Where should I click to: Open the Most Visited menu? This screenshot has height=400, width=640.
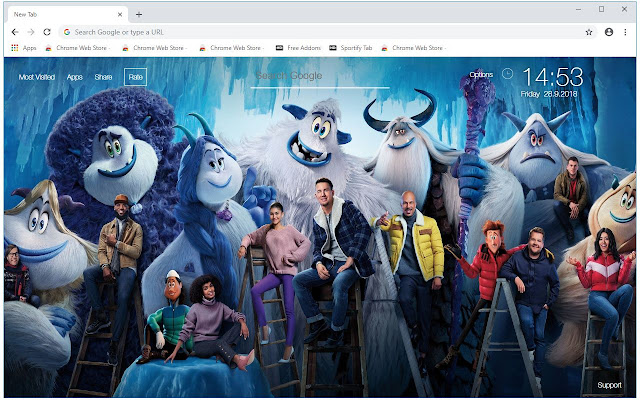[x=37, y=77]
